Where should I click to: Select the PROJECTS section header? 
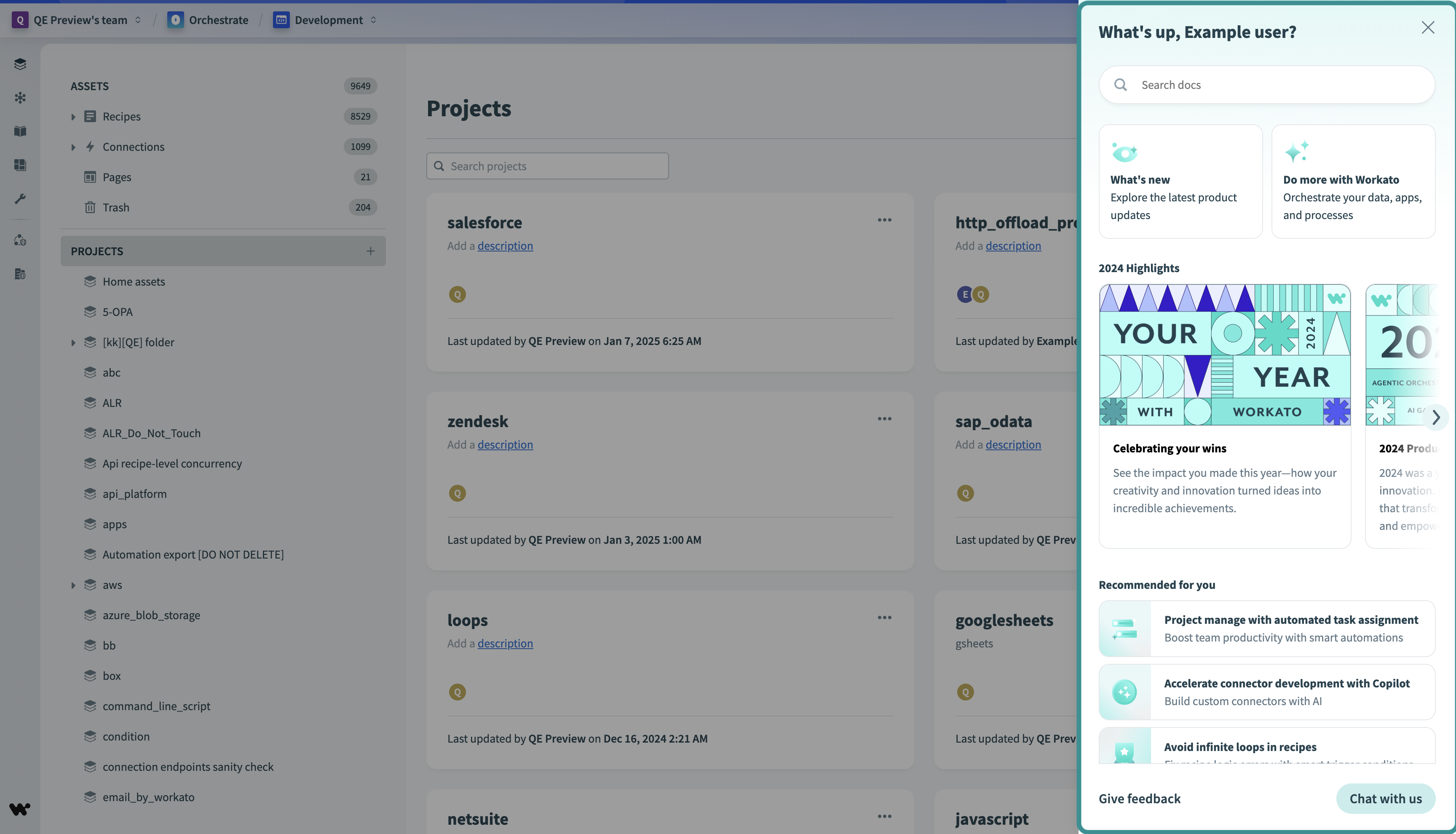[x=223, y=251]
